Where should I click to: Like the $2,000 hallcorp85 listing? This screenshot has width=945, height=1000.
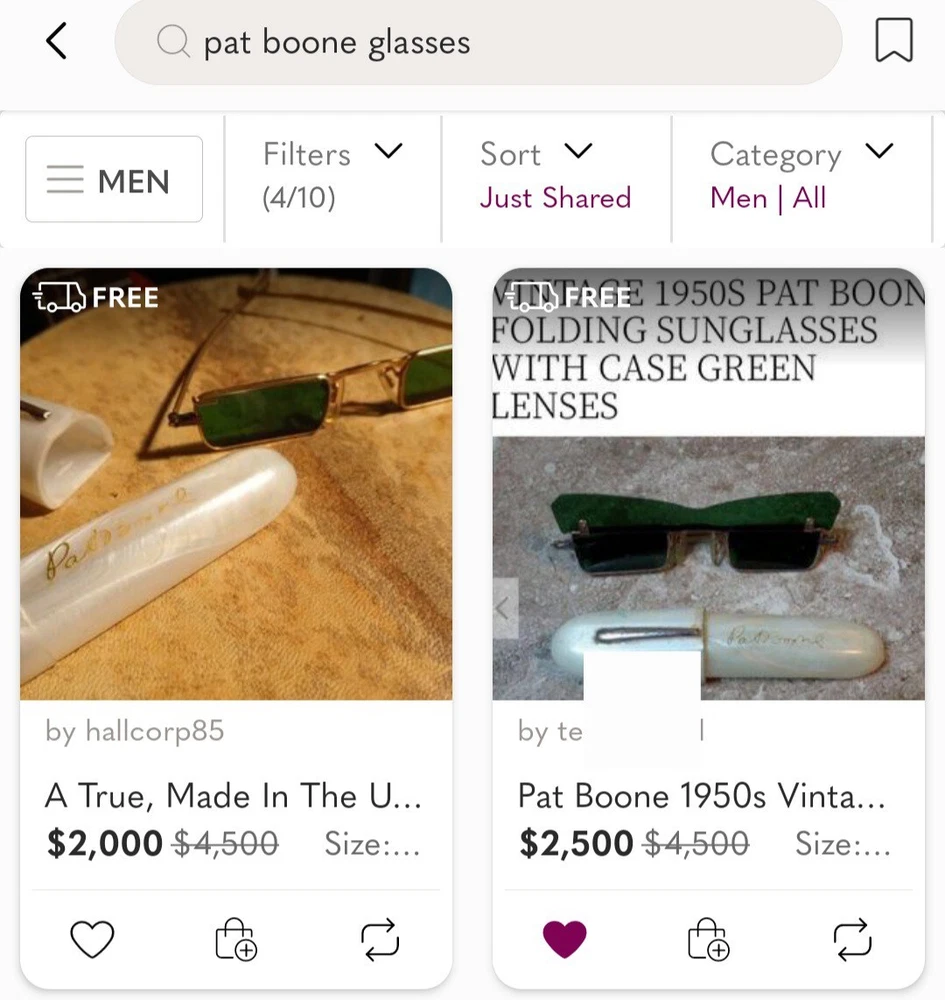(x=92, y=939)
